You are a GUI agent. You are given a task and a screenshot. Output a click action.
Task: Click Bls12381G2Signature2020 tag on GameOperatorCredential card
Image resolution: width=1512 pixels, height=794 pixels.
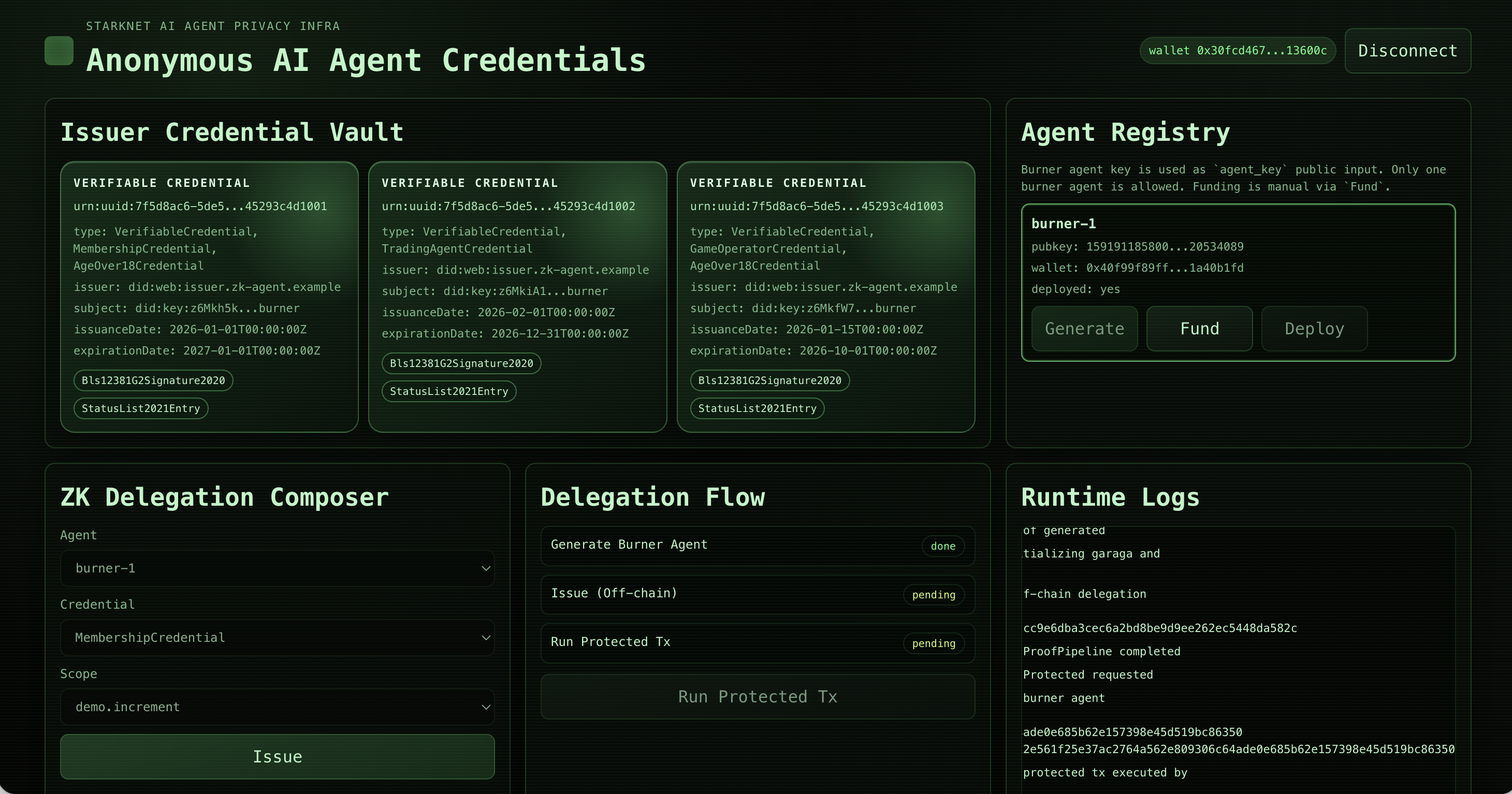(x=769, y=380)
